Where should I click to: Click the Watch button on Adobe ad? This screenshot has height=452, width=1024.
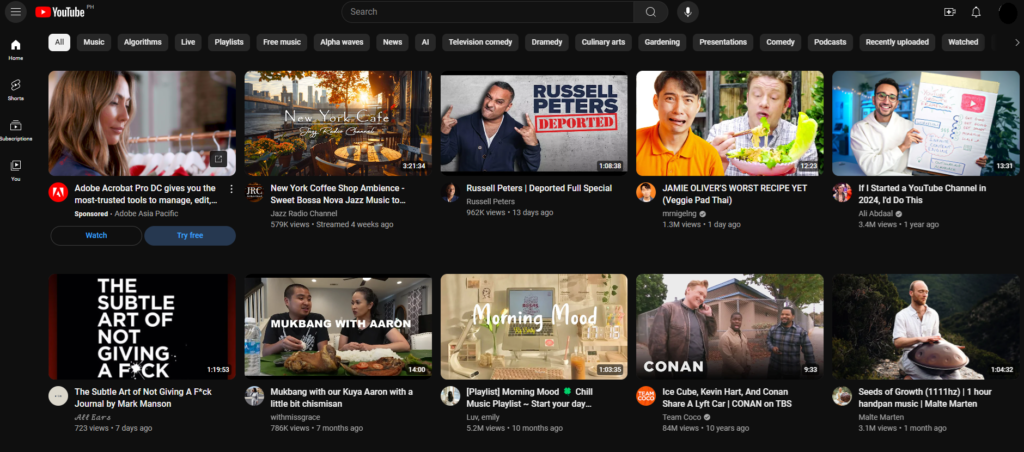tap(96, 236)
